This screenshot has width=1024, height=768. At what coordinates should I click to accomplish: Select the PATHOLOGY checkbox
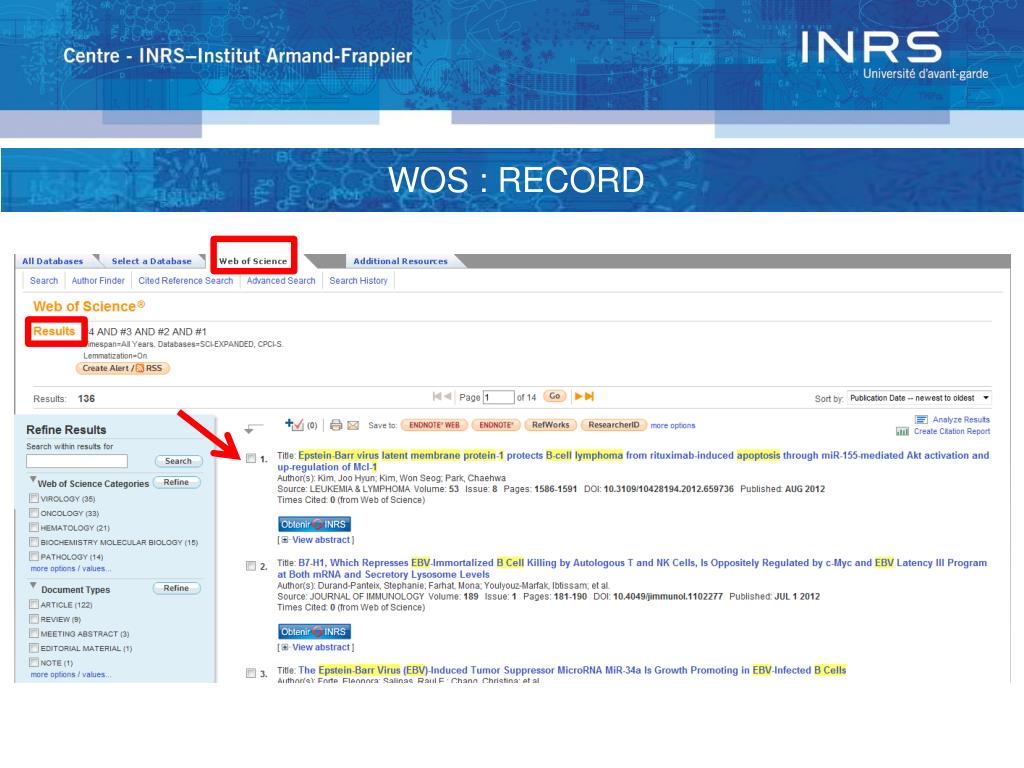[34, 556]
